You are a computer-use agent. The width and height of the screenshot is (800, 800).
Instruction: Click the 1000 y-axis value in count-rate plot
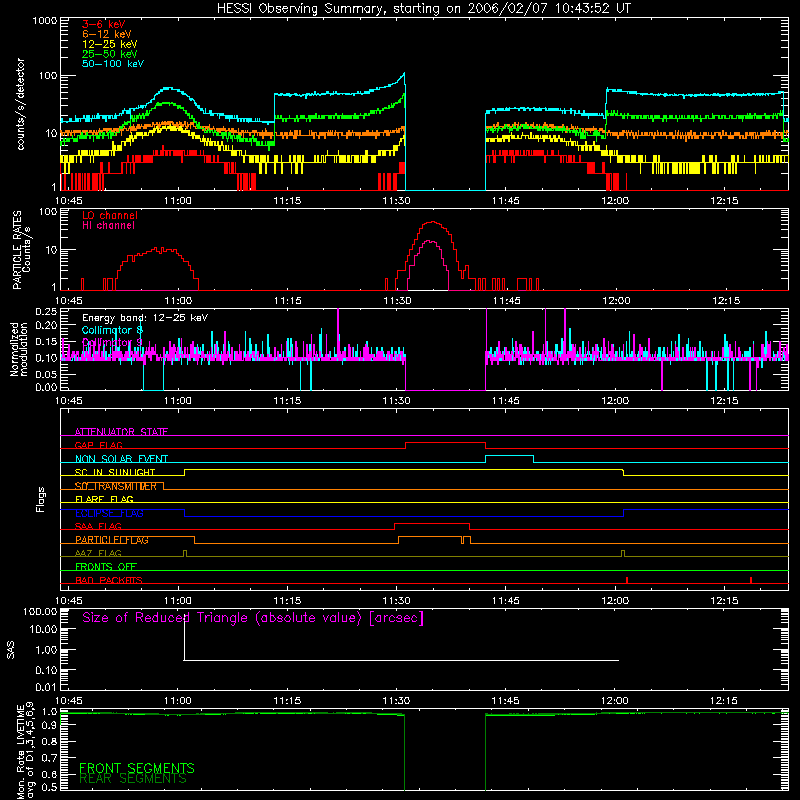pyautogui.click(x=45, y=21)
